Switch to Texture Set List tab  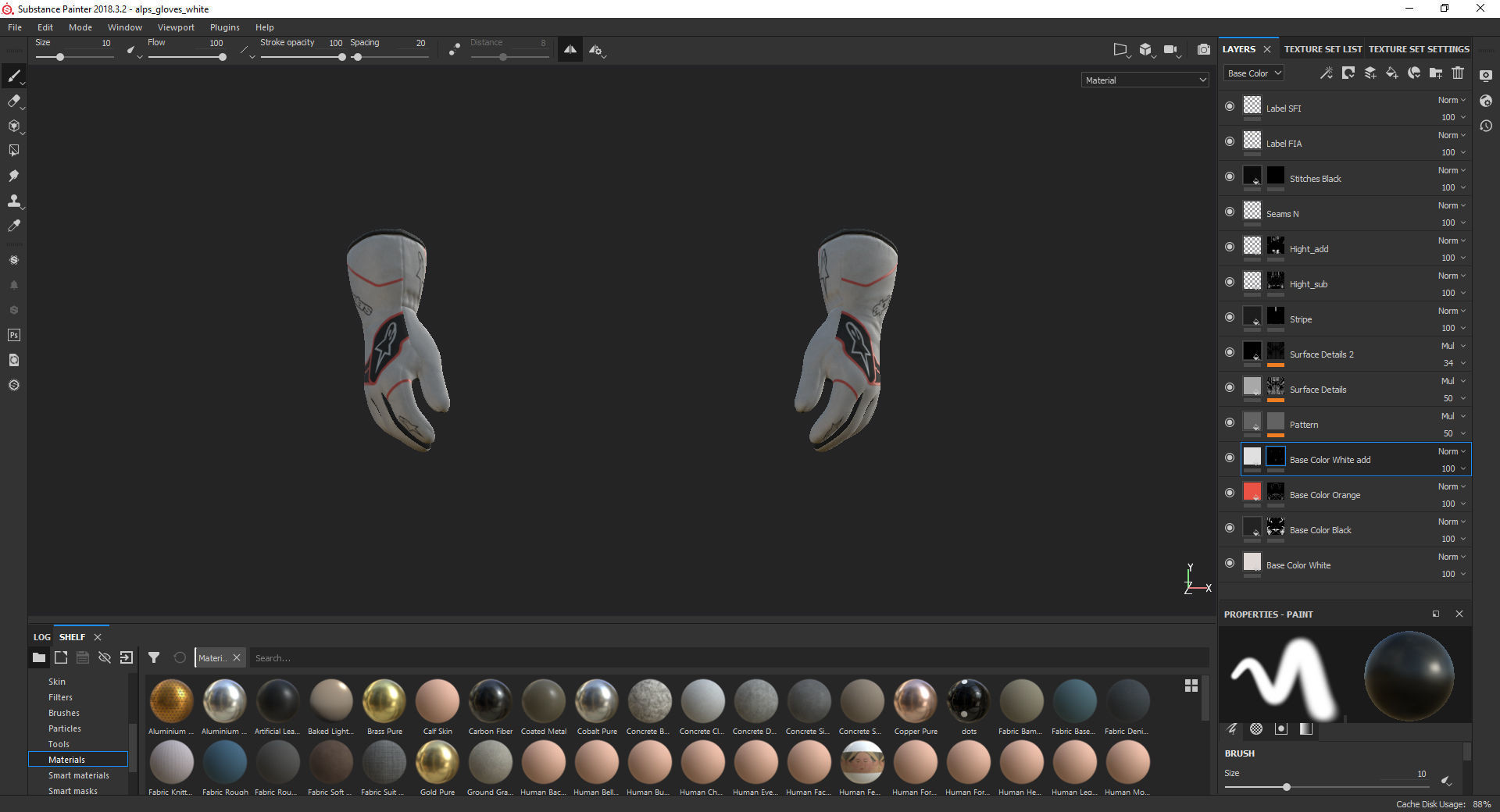point(1323,49)
